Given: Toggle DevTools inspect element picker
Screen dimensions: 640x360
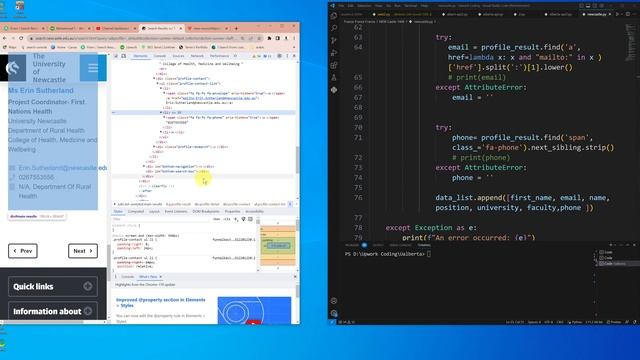Looking at the screenshot, I should [116, 56].
